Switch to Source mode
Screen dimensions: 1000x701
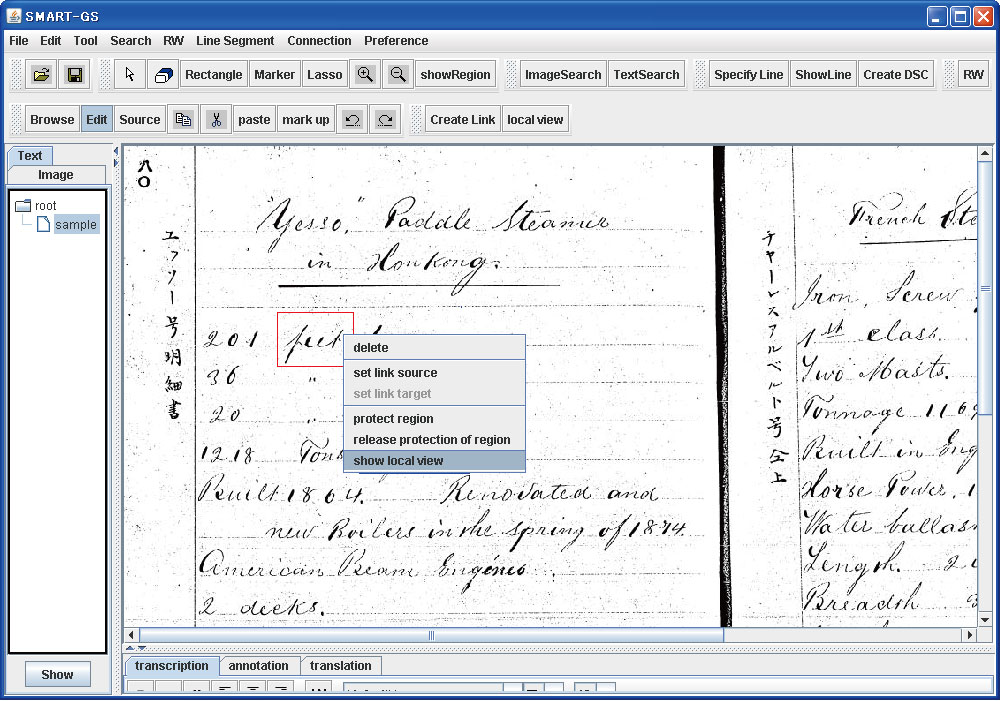click(x=140, y=120)
